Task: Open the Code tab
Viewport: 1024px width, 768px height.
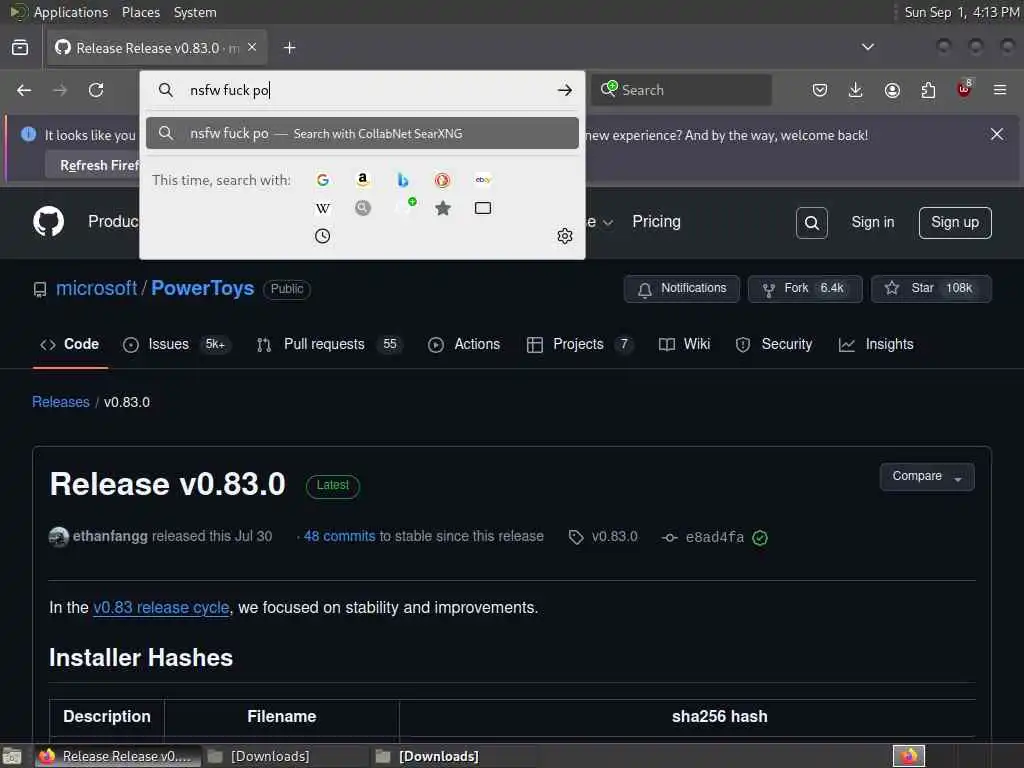Action: coord(70,344)
